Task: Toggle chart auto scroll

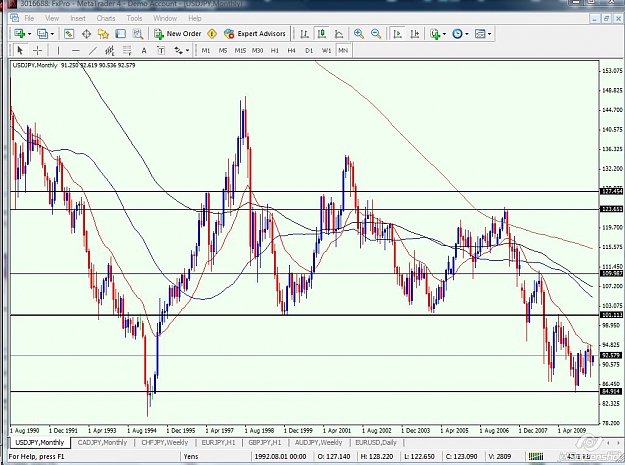Action: 397,34
